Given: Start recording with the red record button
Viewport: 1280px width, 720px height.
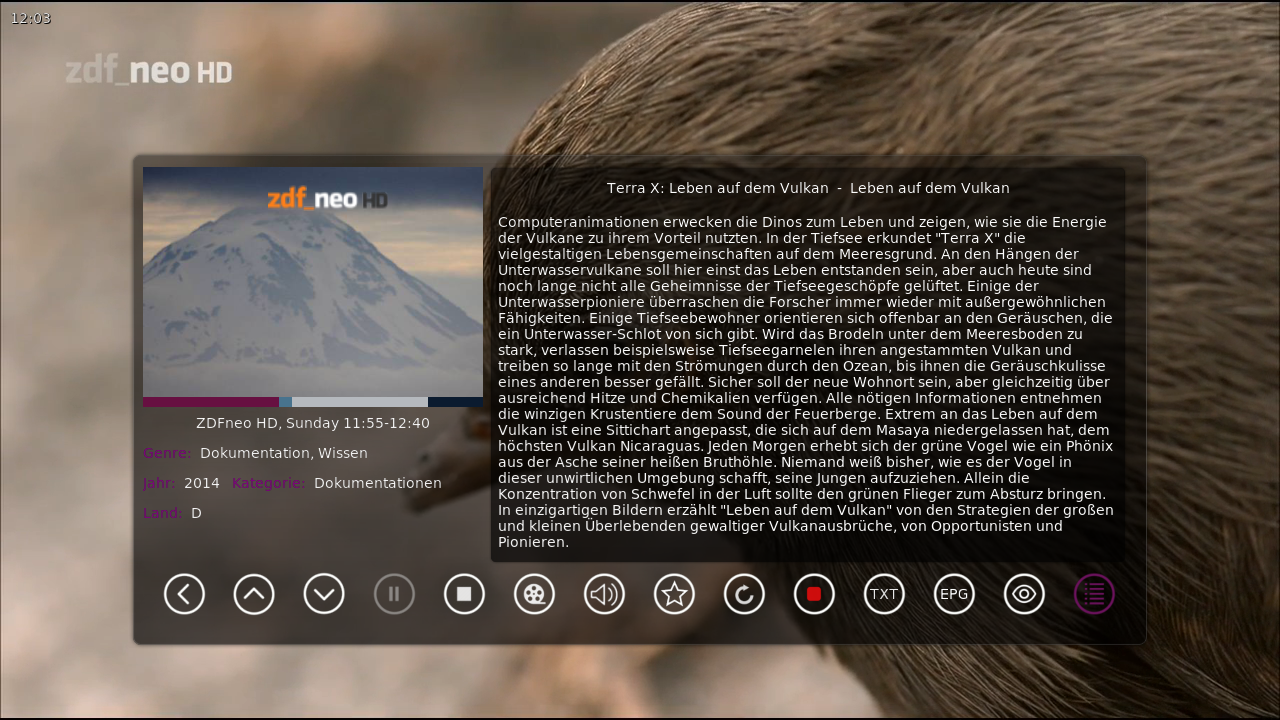Looking at the screenshot, I should 814,594.
